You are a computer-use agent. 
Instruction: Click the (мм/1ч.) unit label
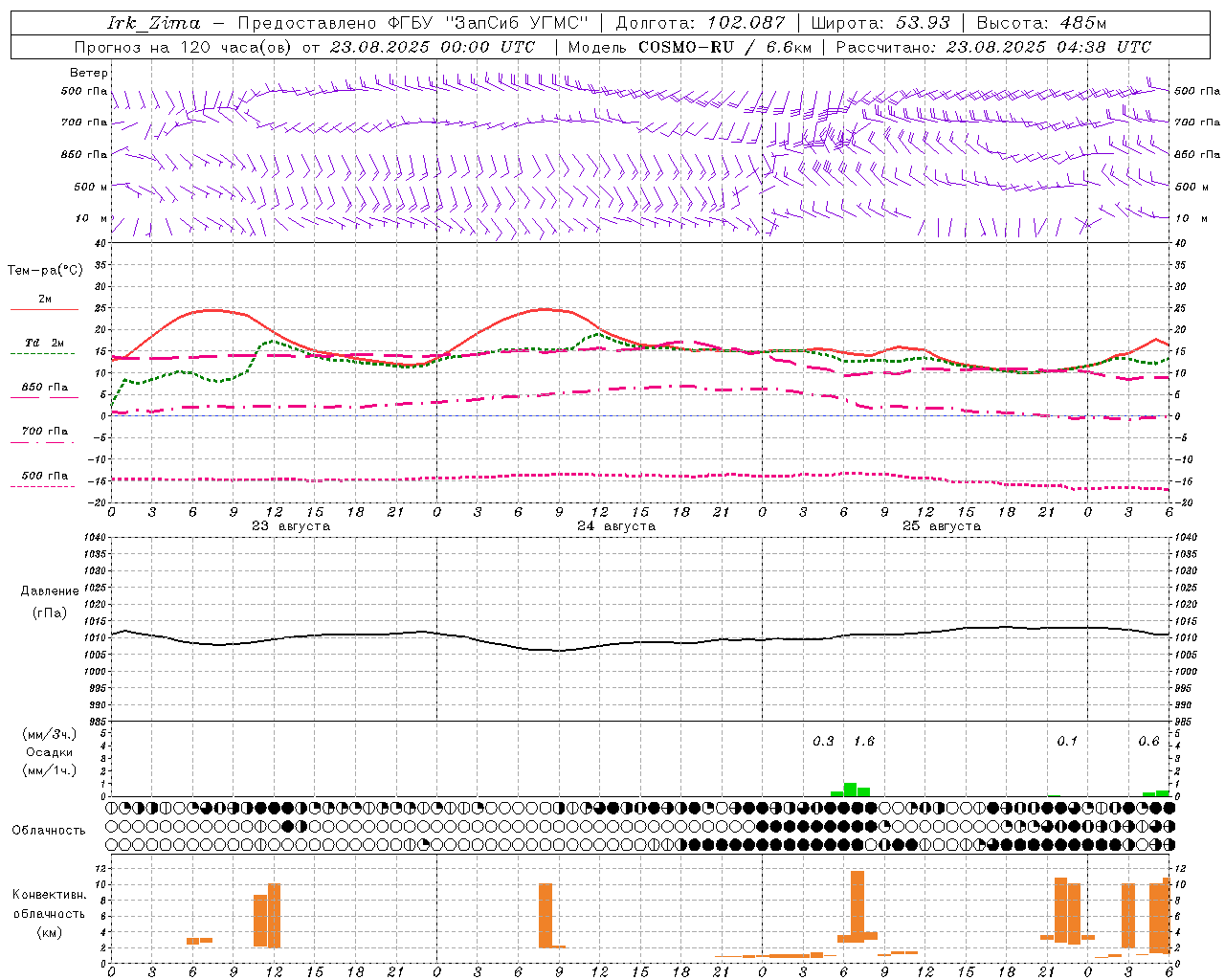coord(50,770)
